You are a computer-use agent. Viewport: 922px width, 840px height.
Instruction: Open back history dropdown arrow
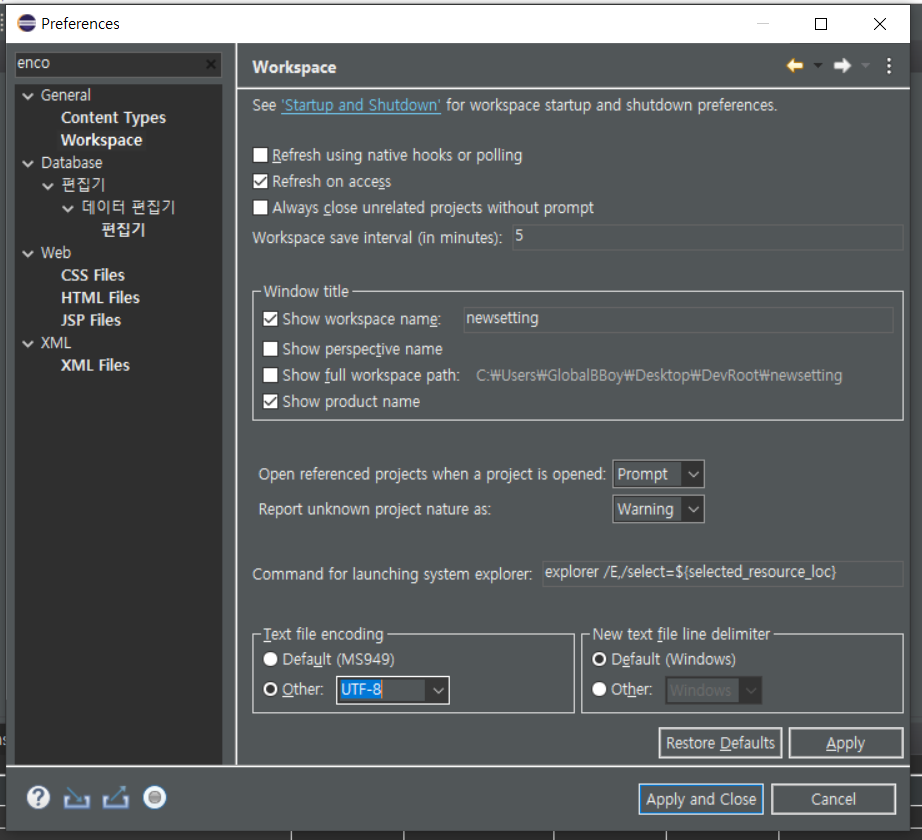pos(818,66)
